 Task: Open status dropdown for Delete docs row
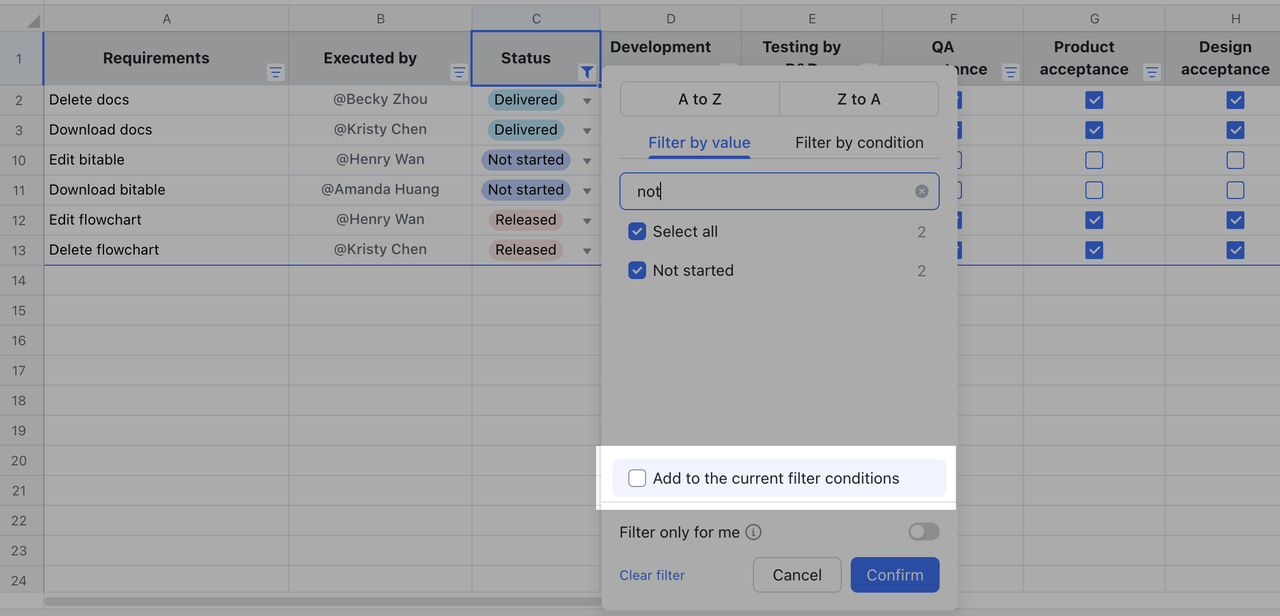point(587,101)
